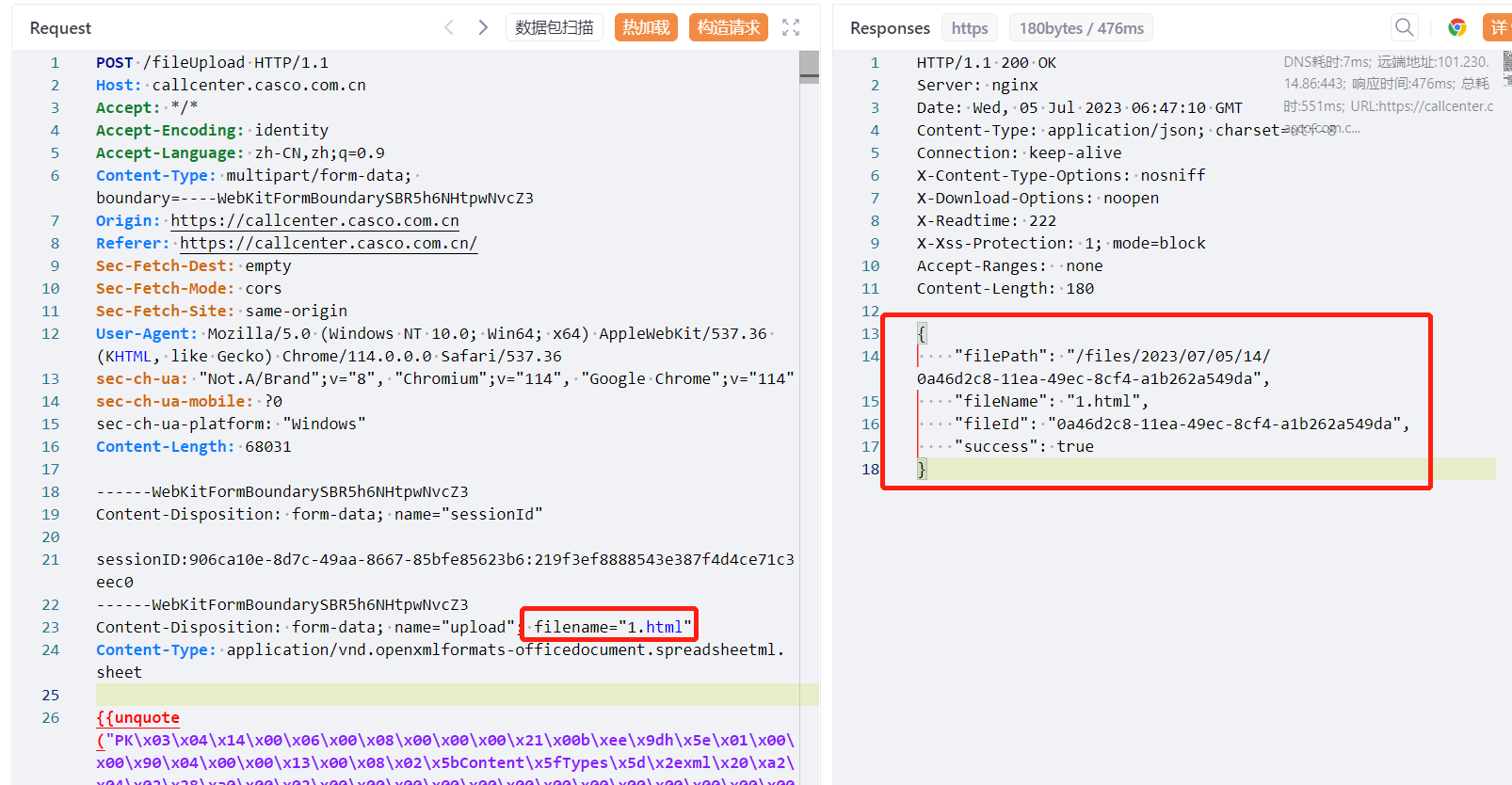Click the orange 热加载 button

click(x=646, y=27)
